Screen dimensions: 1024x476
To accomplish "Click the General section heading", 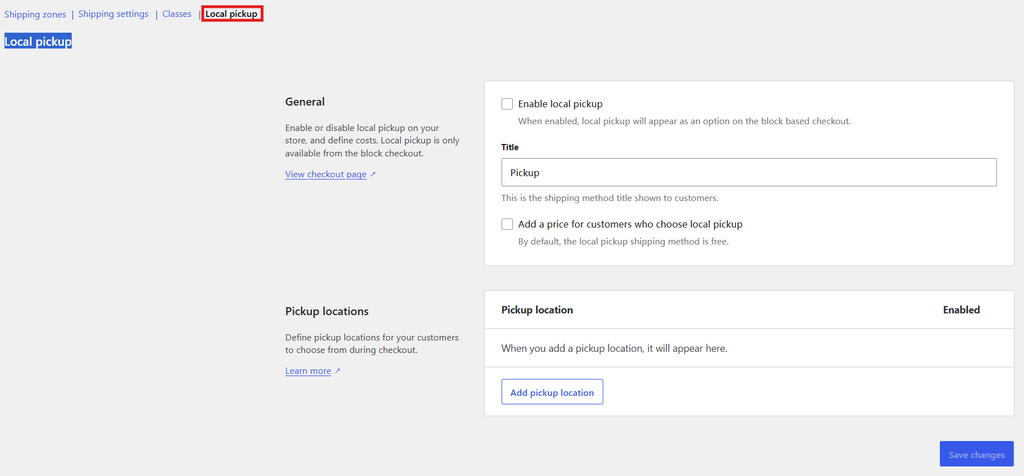I will tap(305, 102).
